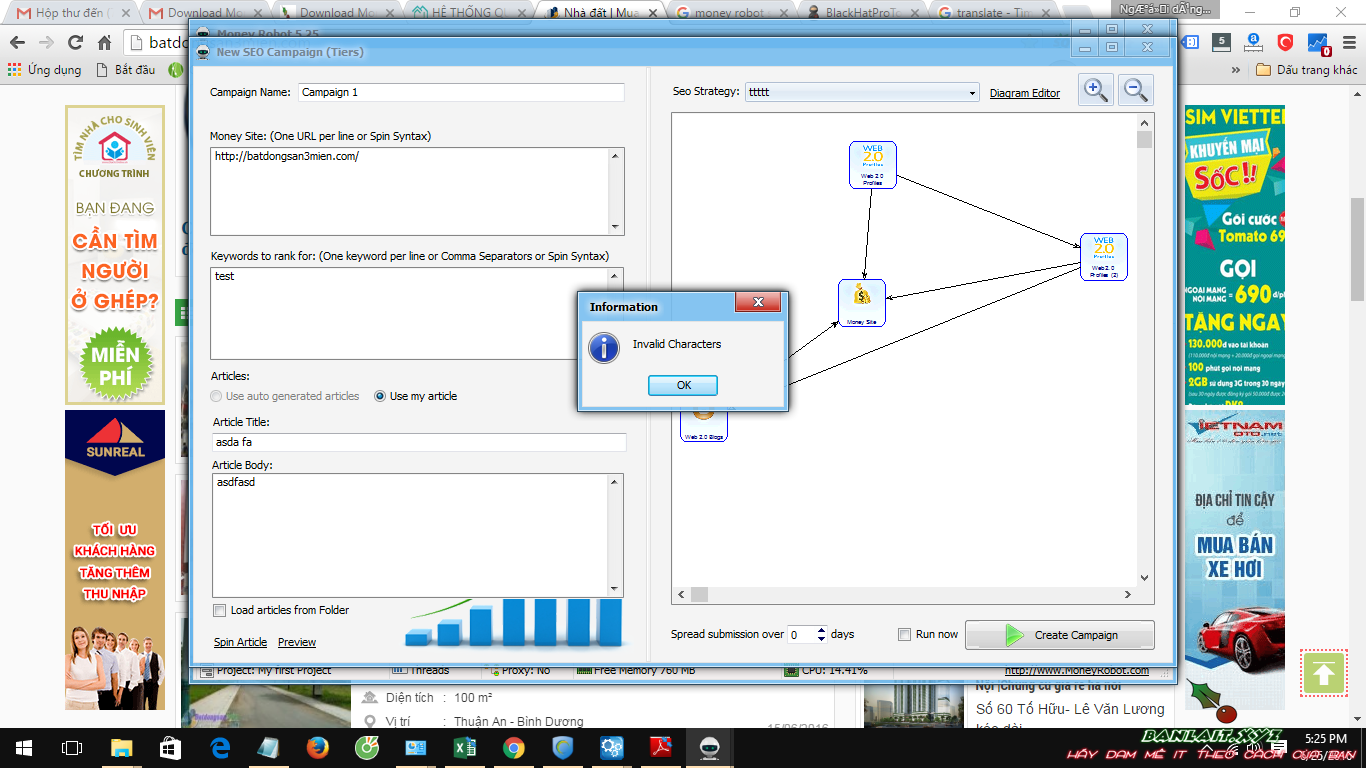Check Load articles from Folder

220,610
